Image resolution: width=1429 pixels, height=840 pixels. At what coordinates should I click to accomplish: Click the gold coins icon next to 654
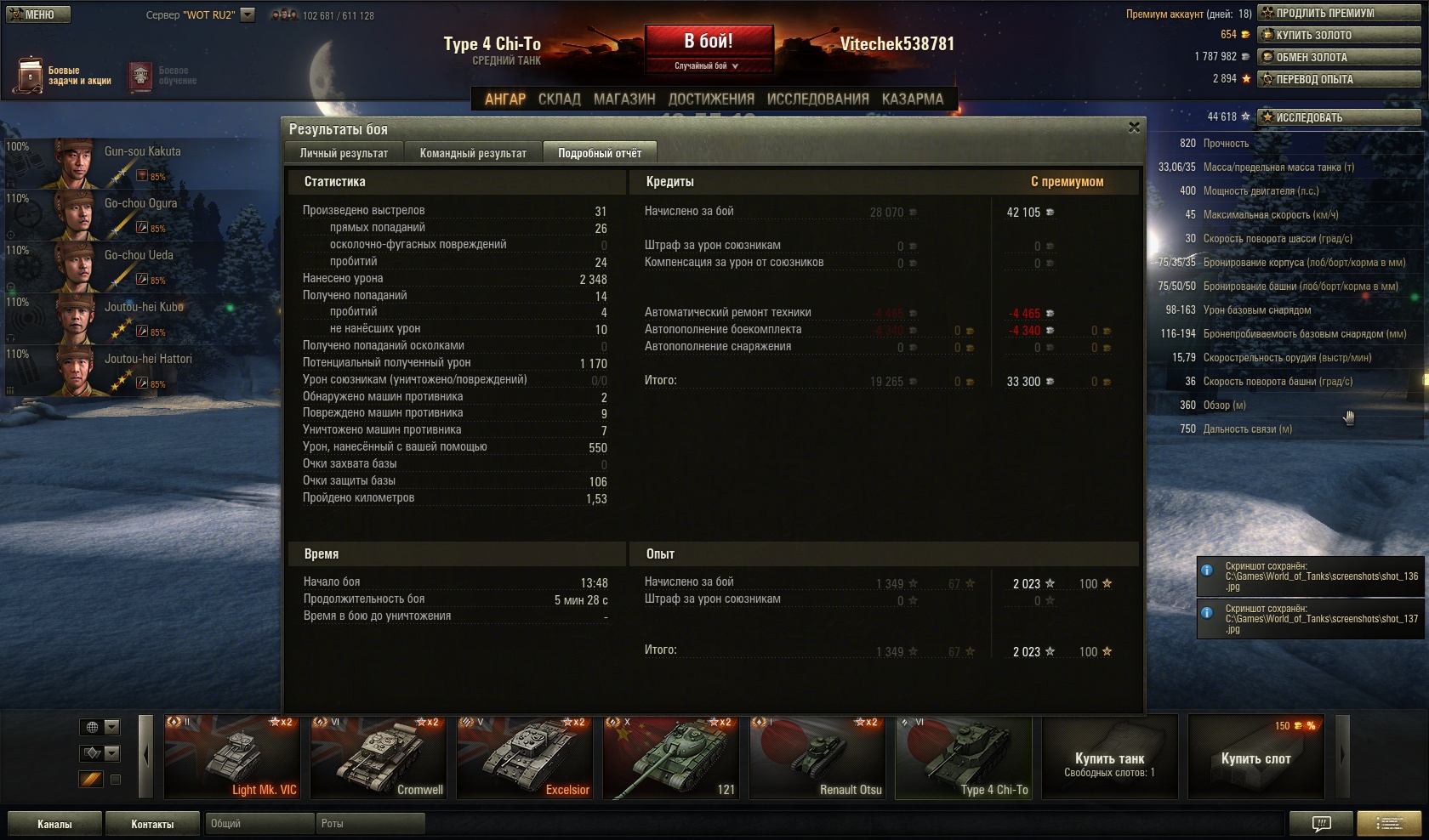1245,35
